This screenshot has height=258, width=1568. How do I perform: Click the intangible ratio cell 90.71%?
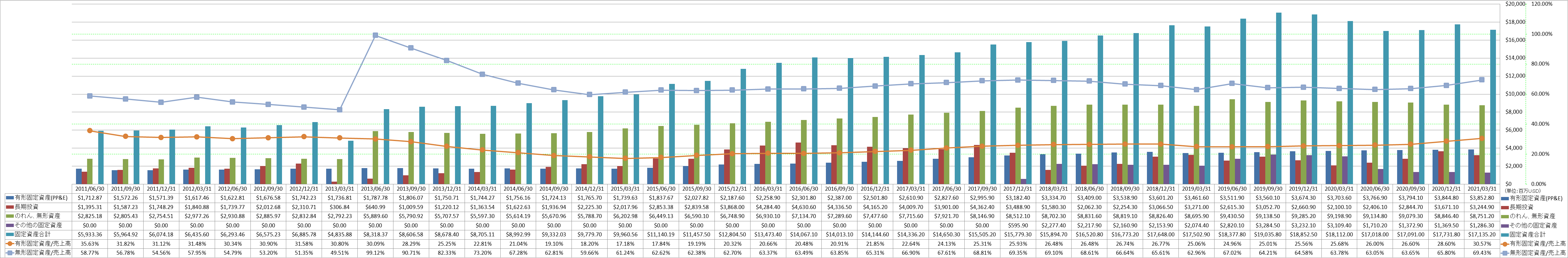411,253
